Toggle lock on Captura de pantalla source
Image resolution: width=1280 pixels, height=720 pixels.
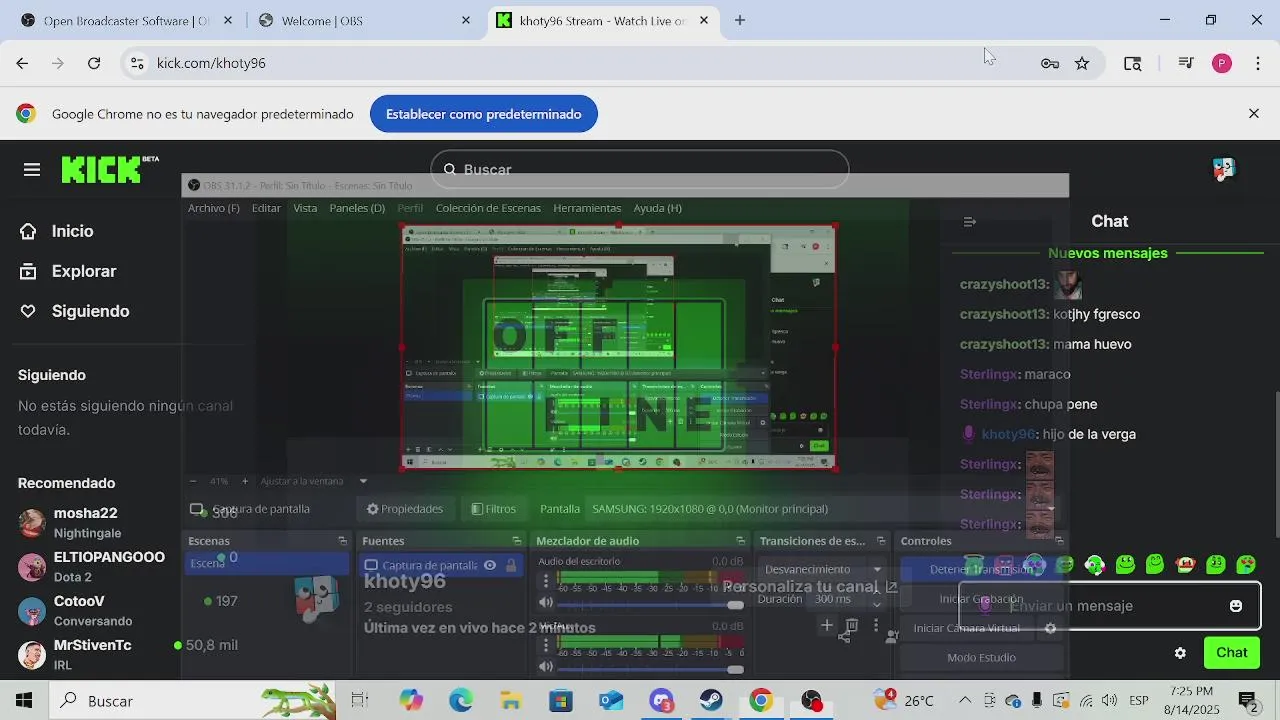(x=511, y=565)
